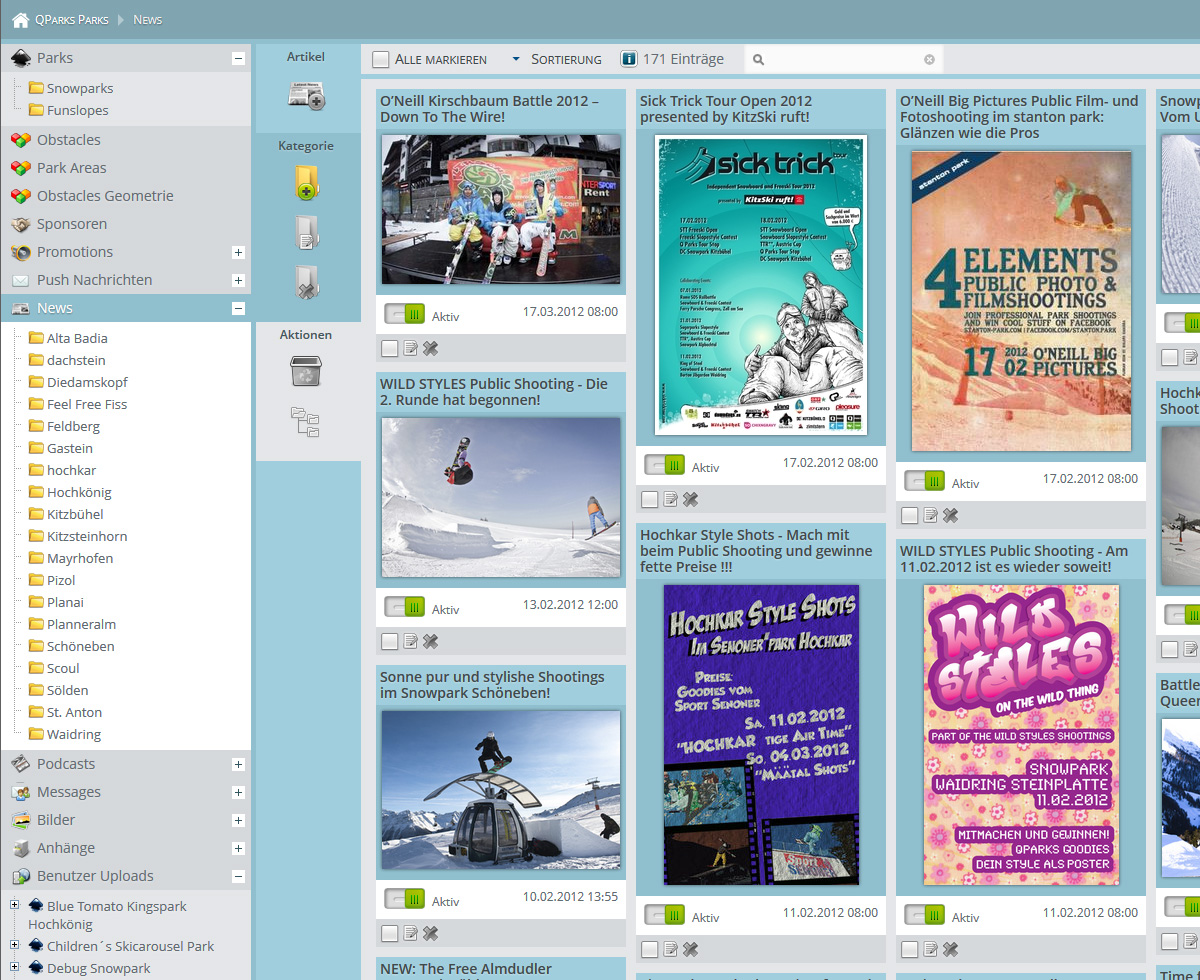Expand the Promotions section
The width and height of the screenshot is (1200, 980).
tap(238, 252)
